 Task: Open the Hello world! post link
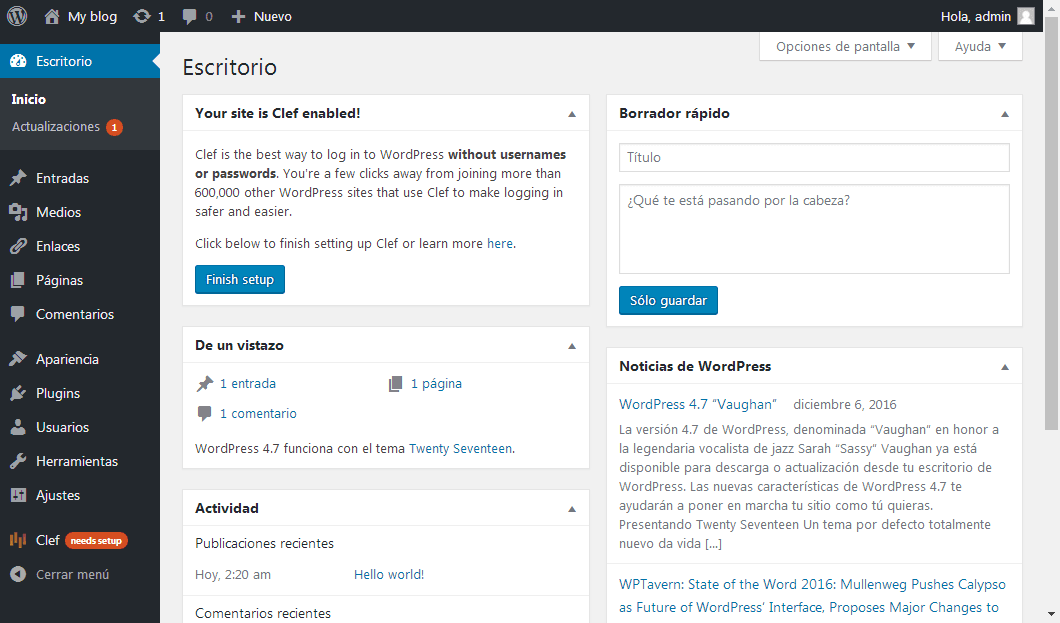[389, 574]
